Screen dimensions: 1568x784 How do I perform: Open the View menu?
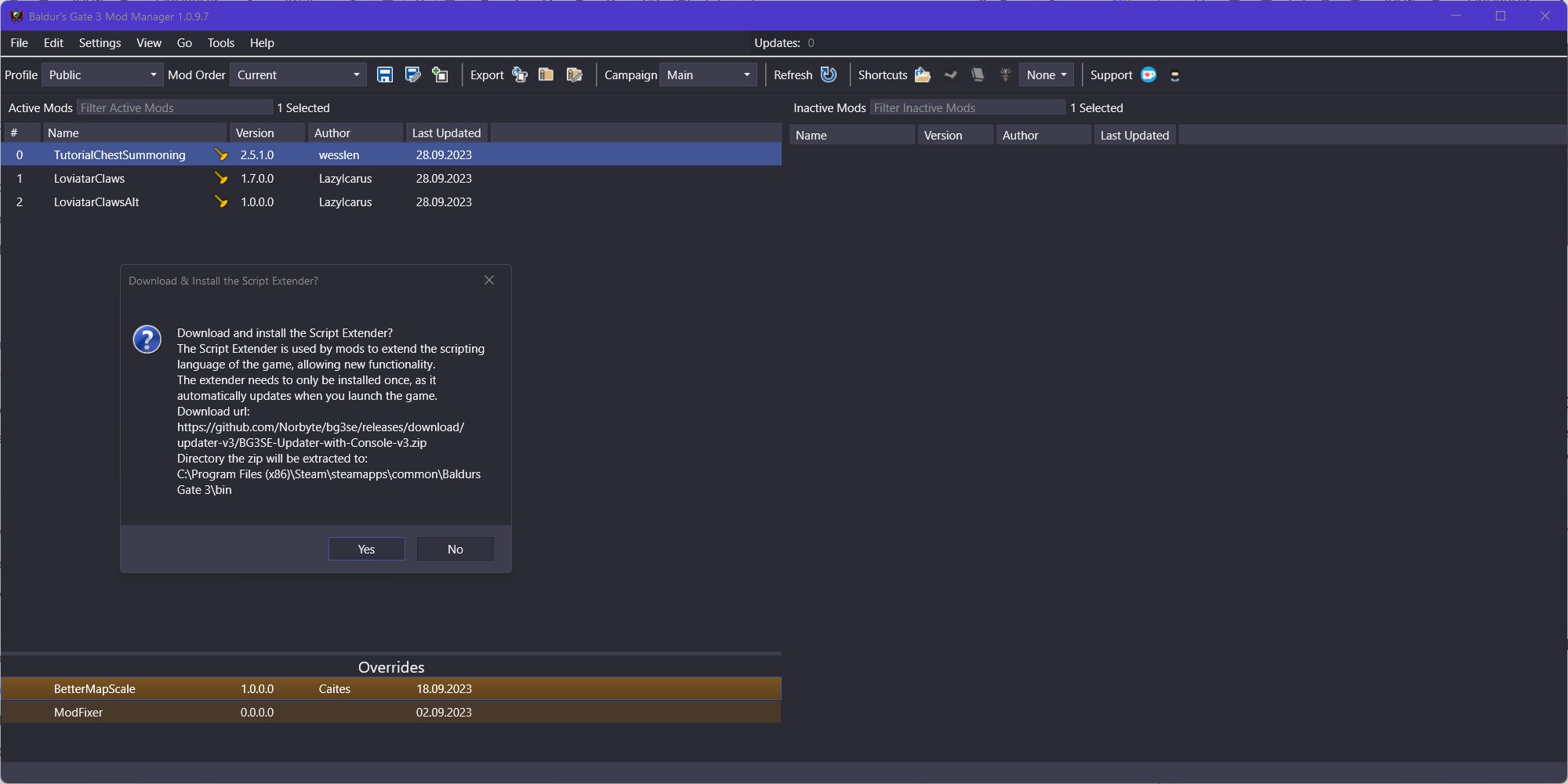pos(149,43)
